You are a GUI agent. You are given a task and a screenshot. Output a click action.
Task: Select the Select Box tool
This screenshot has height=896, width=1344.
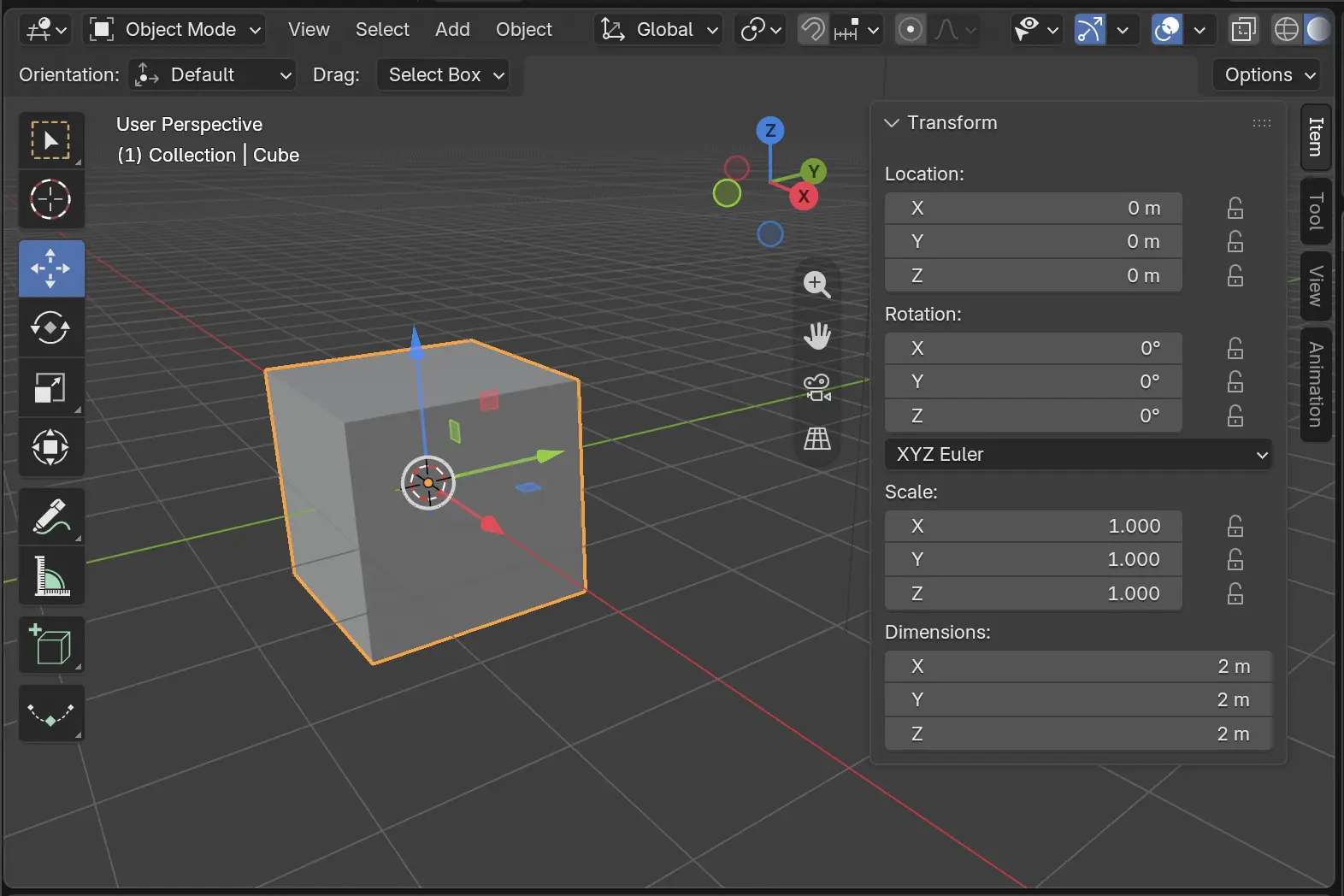point(51,140)
